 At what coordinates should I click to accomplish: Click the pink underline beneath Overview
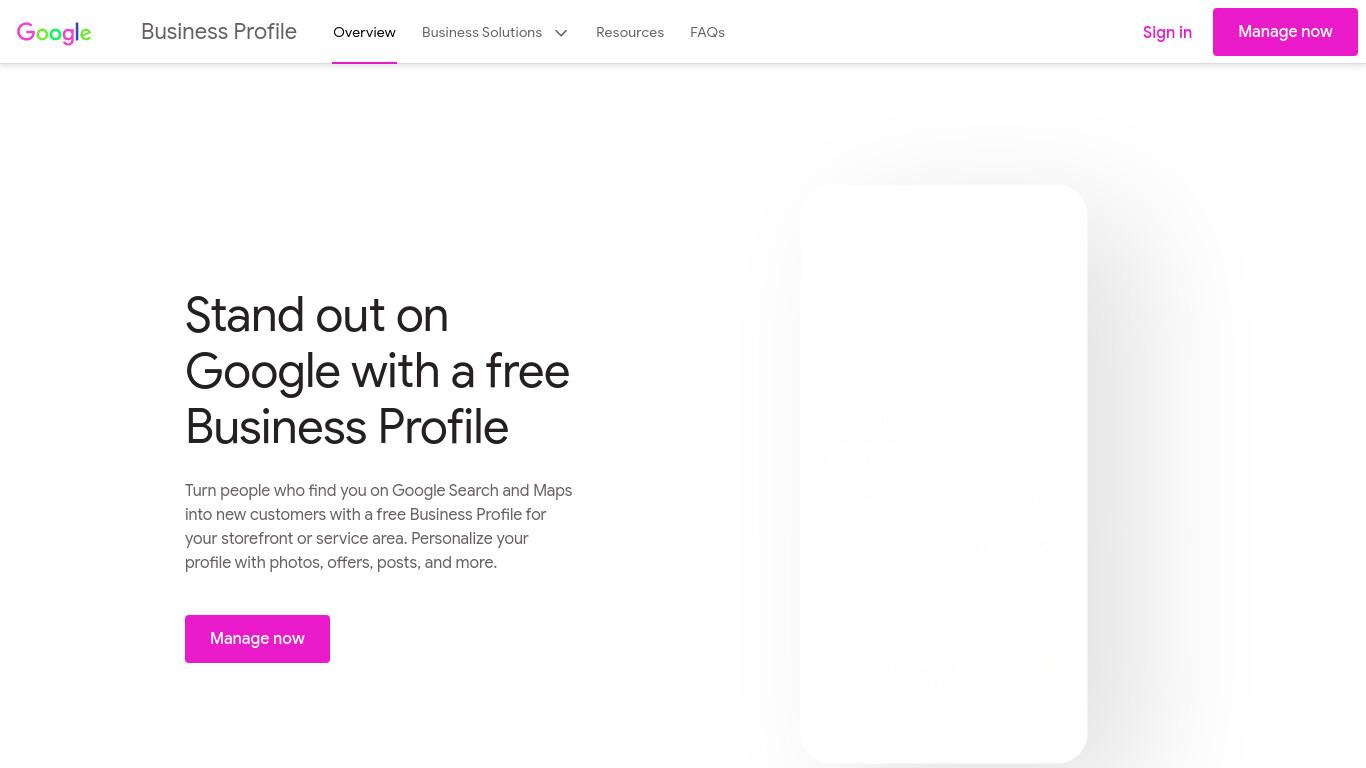[x=364, y=62]
